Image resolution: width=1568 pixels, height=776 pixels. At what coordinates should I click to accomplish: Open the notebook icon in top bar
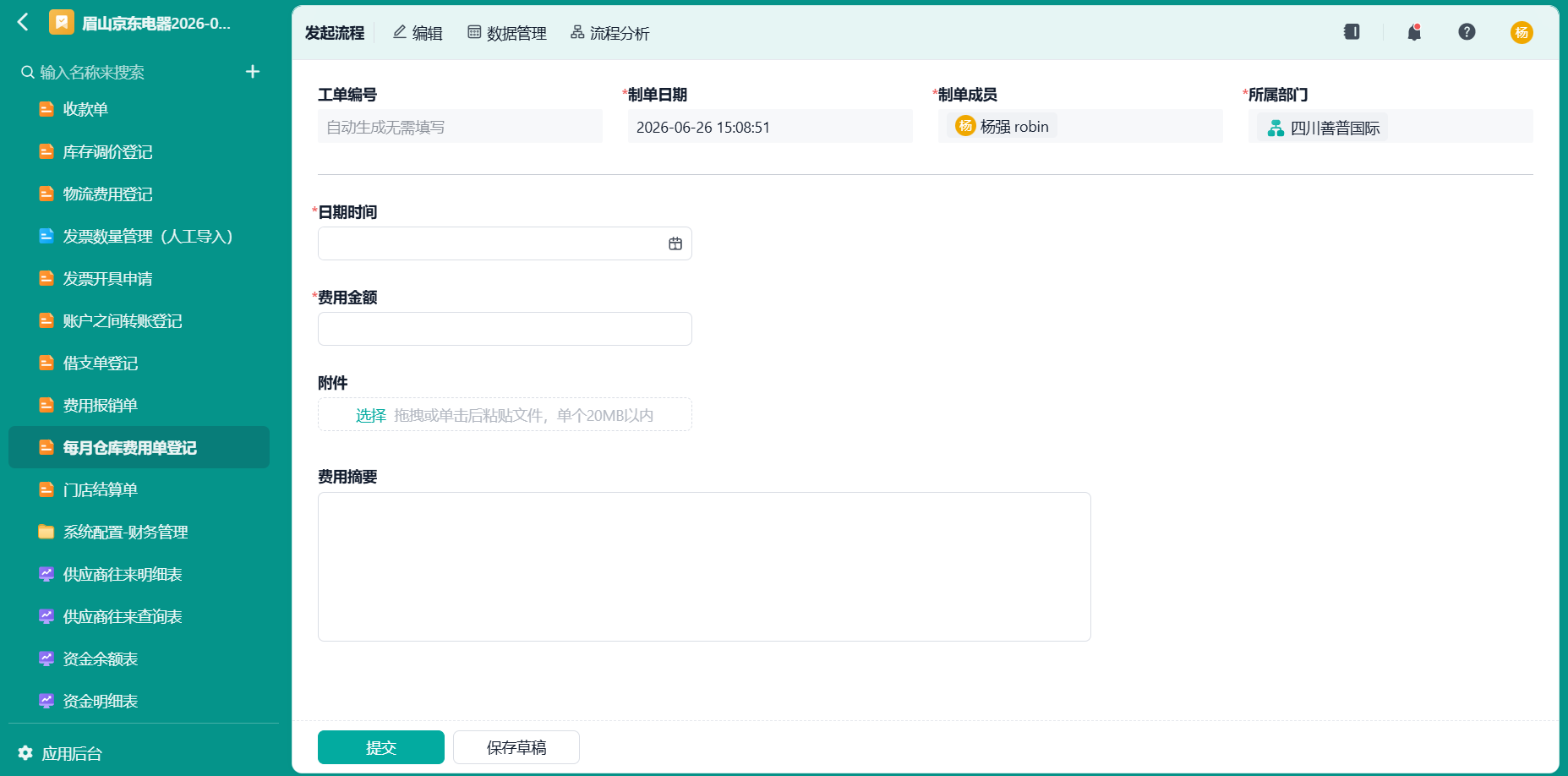pyautogui.click(x=1352, y=32)
